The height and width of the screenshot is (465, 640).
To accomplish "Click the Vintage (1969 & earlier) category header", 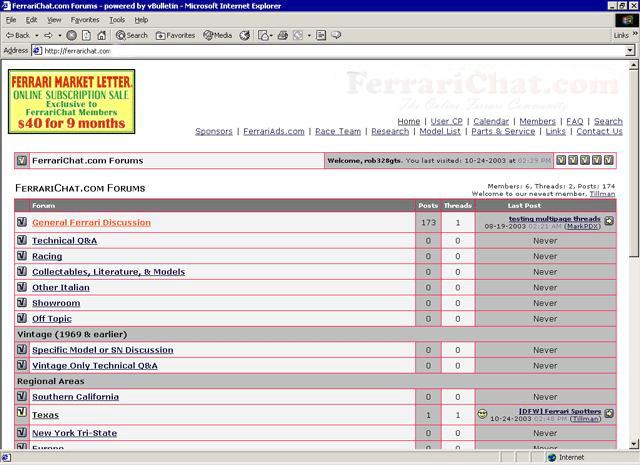I will tap(72, 334).
